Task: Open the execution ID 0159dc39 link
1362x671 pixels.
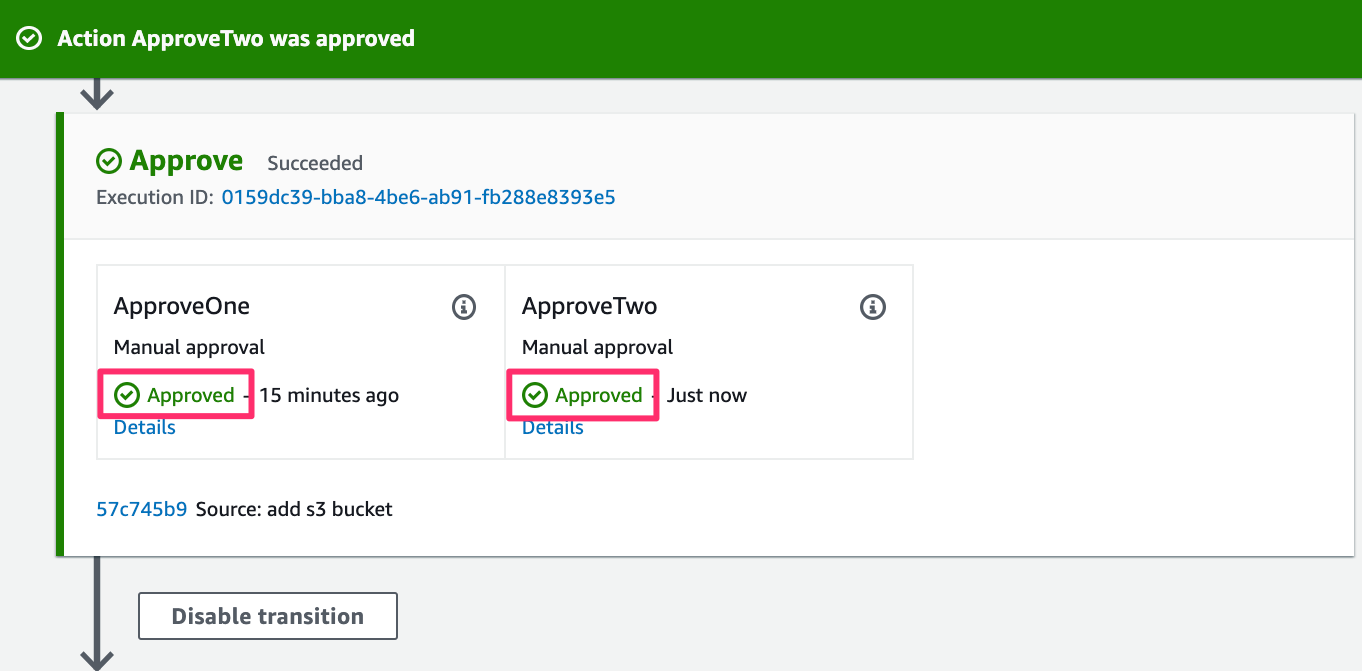Action: (418, 197)
